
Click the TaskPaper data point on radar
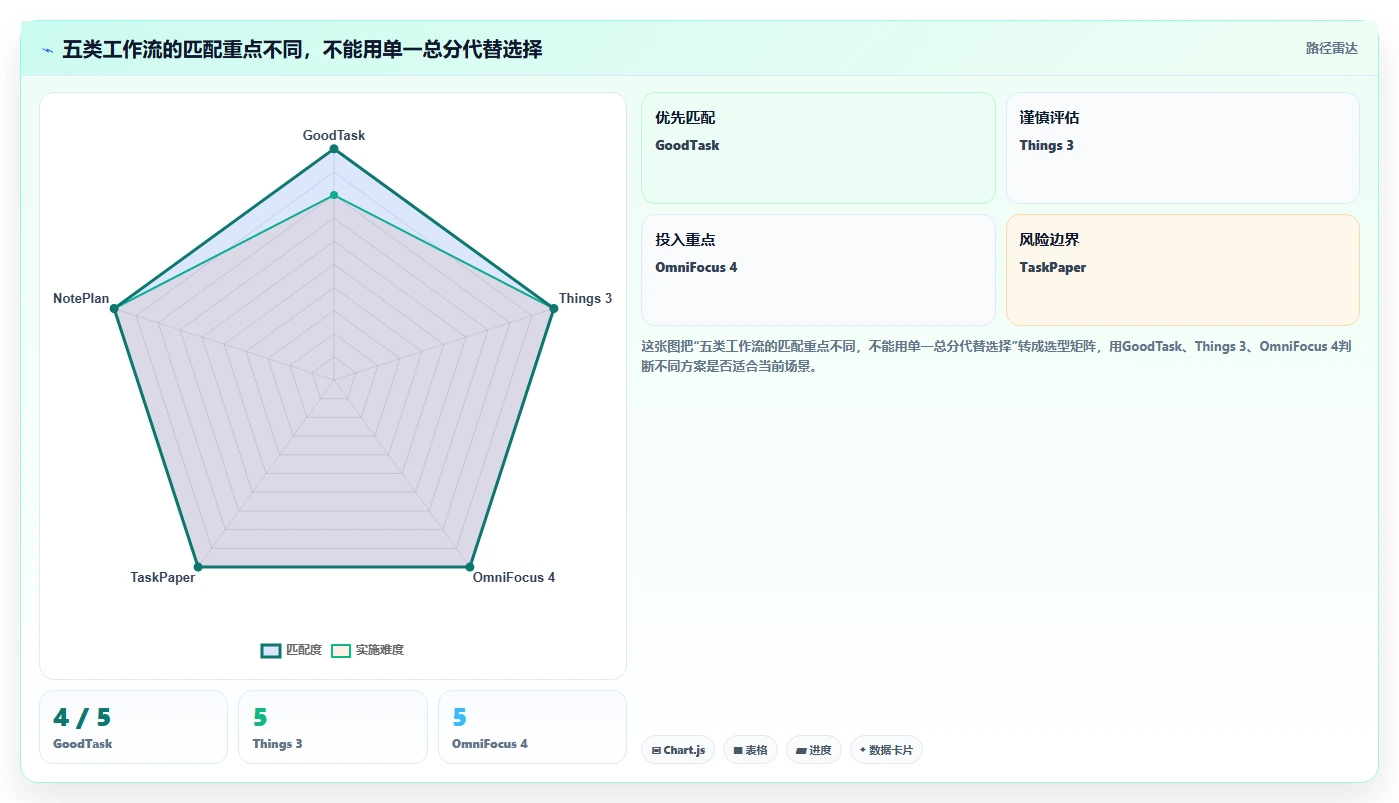click(198, 567)
